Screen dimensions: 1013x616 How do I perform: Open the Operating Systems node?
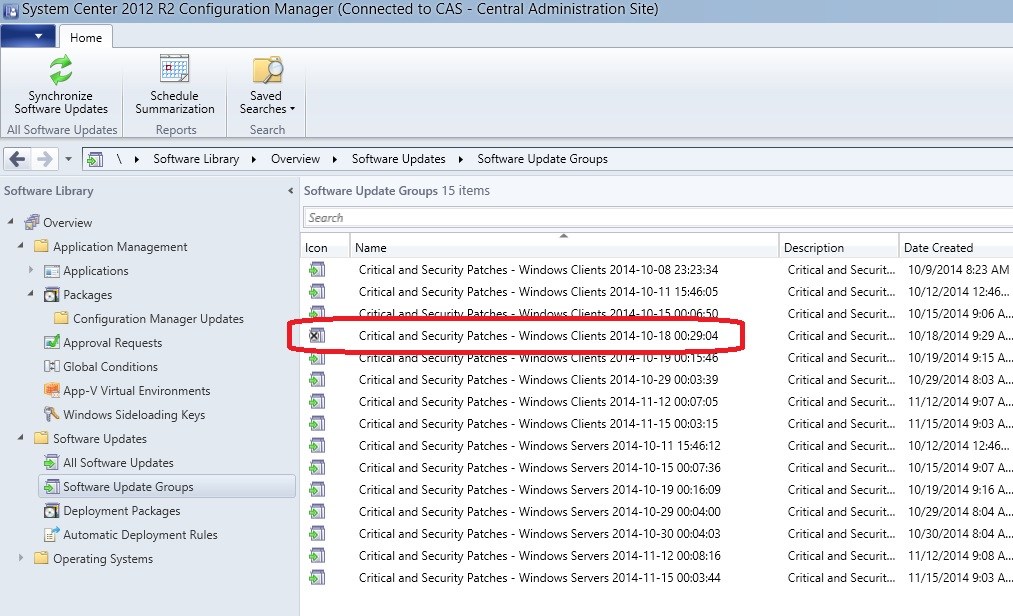104,558
